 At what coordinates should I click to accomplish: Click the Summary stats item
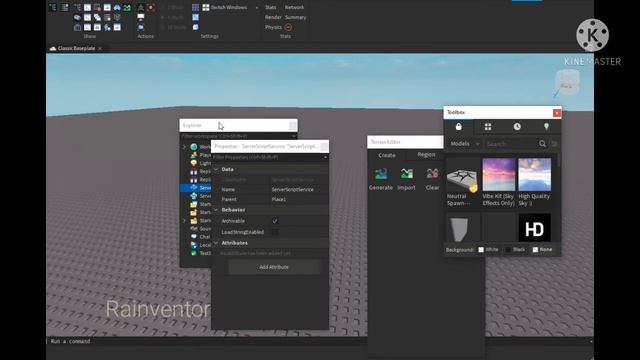tap(296, 17)
